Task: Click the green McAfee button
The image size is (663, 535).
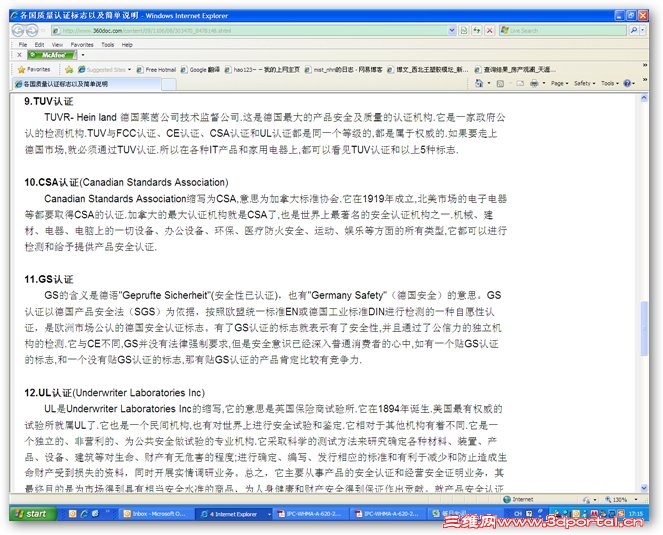Action: (52, 55)
